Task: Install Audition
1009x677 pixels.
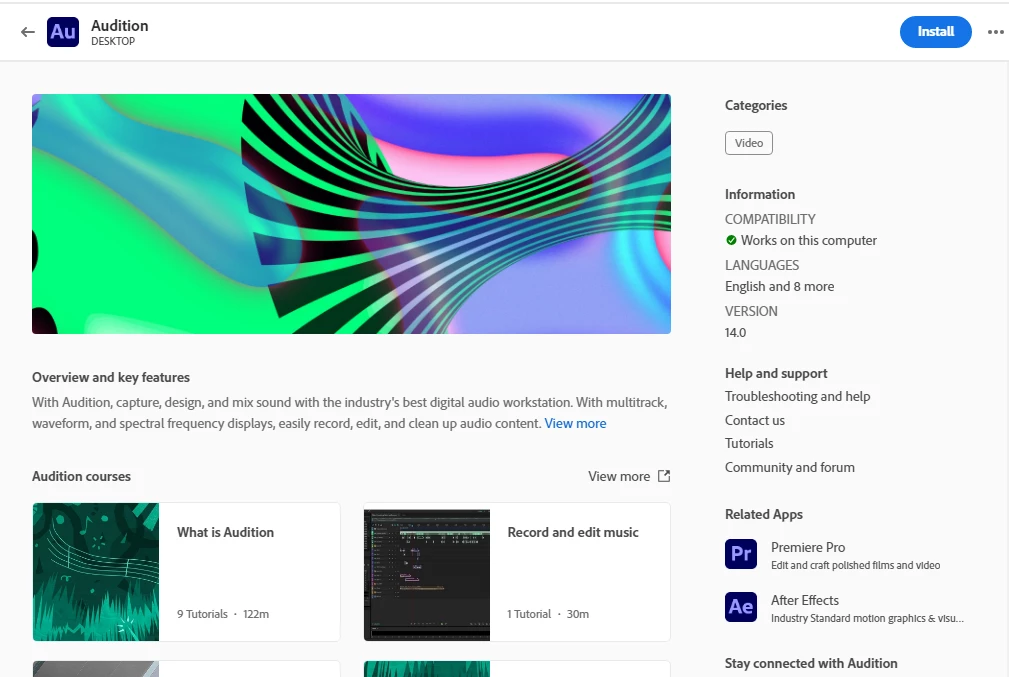Action: (x=935, y=32)
